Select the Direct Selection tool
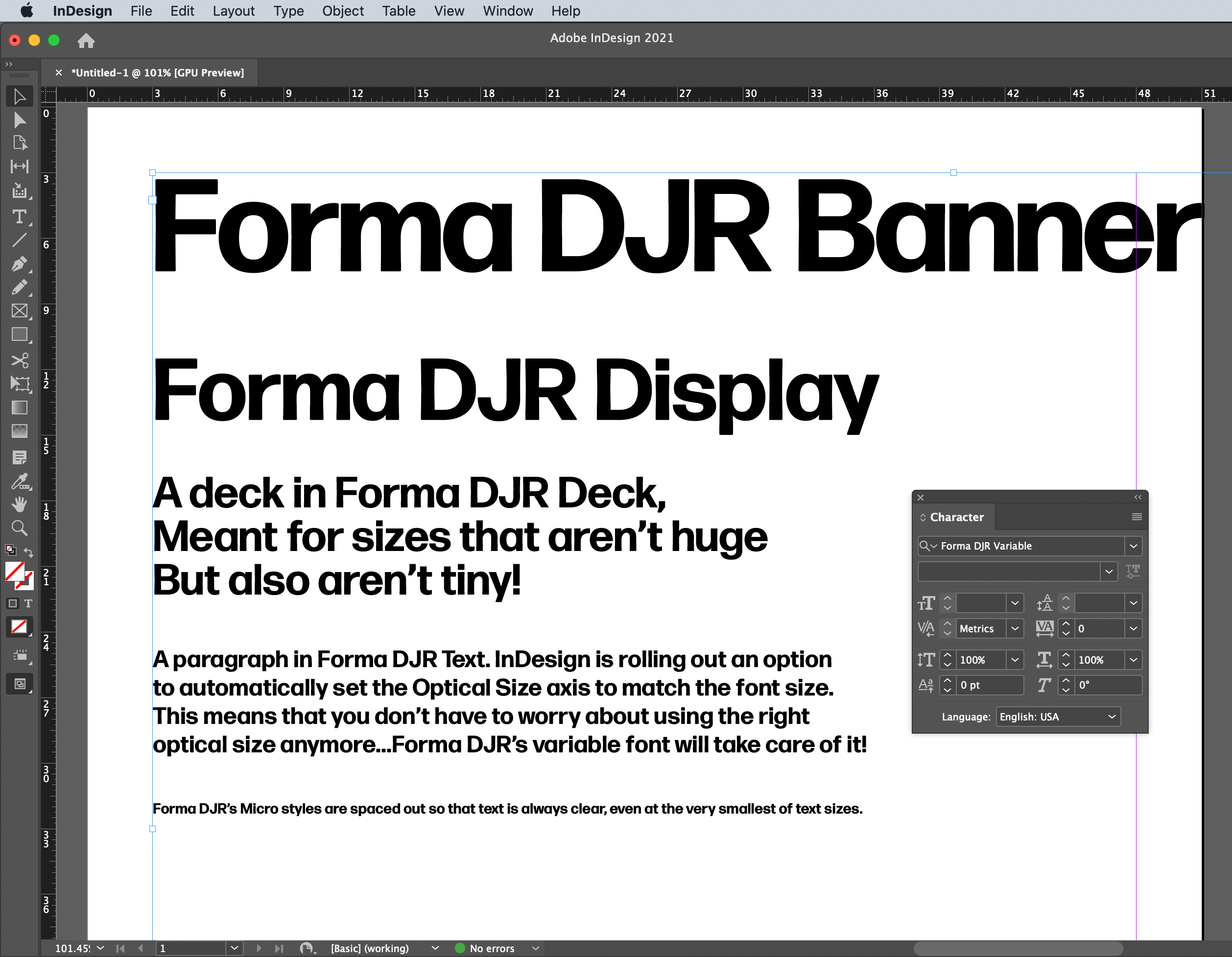Image resolution: width=1232 pixels, height=957 pixels. [20, 120]
